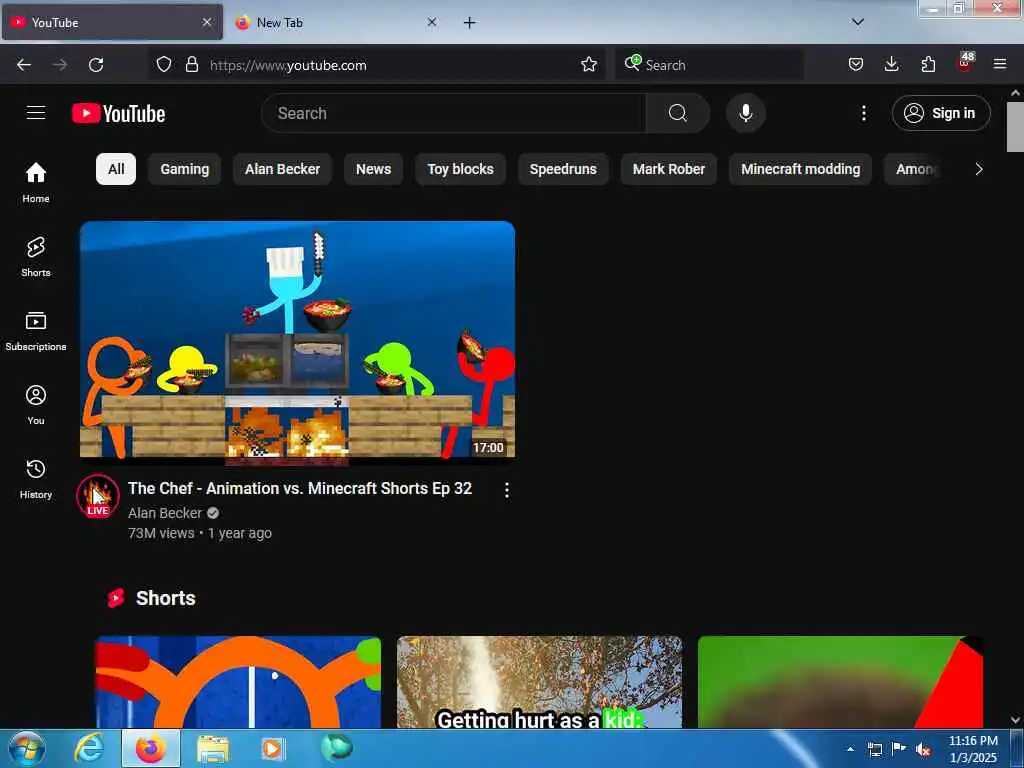Show hidden system tray icons arrow
The height and width of the screenshot is (768, 1024).
coord(850,749)
